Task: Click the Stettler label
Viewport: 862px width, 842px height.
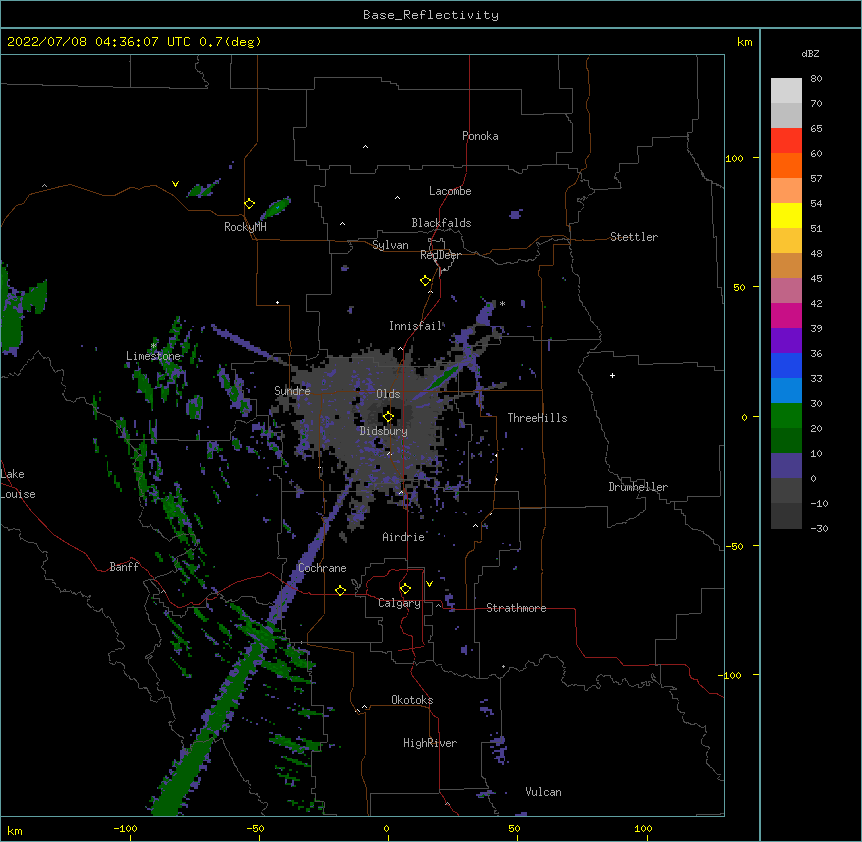Action: point(634,237)
